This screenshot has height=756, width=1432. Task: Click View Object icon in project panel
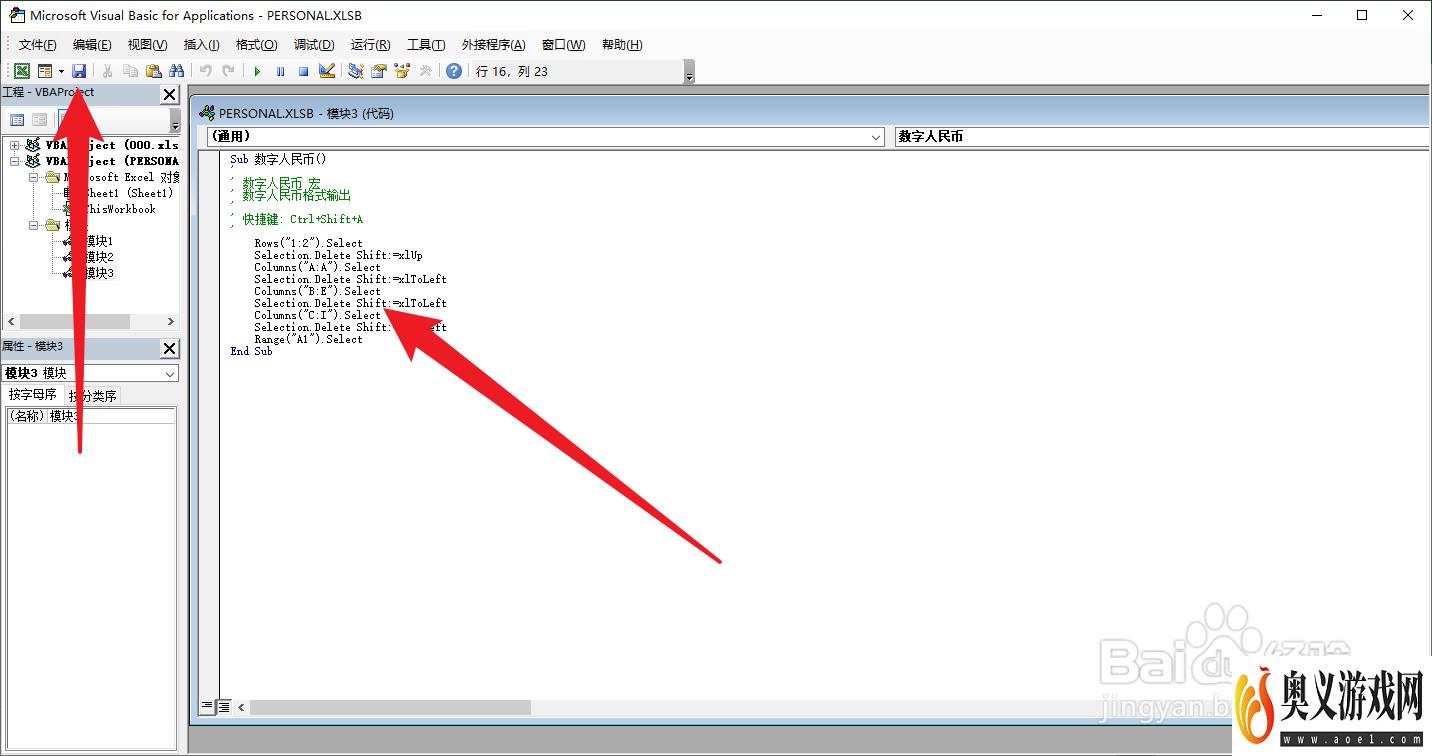[39, 120]
